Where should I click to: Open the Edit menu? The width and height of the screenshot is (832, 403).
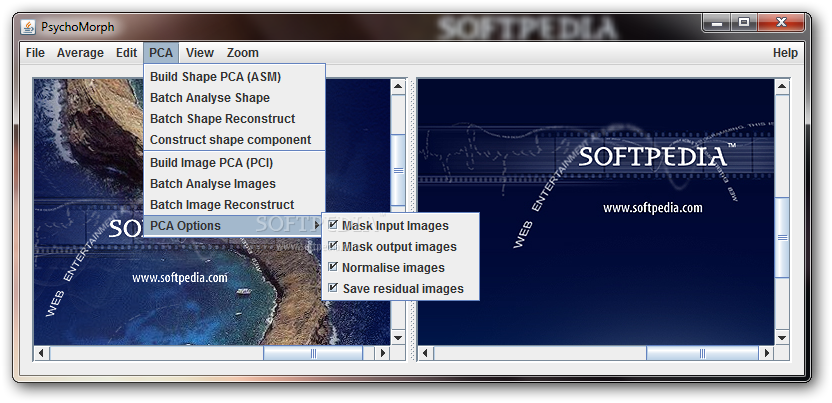point(126,53)
